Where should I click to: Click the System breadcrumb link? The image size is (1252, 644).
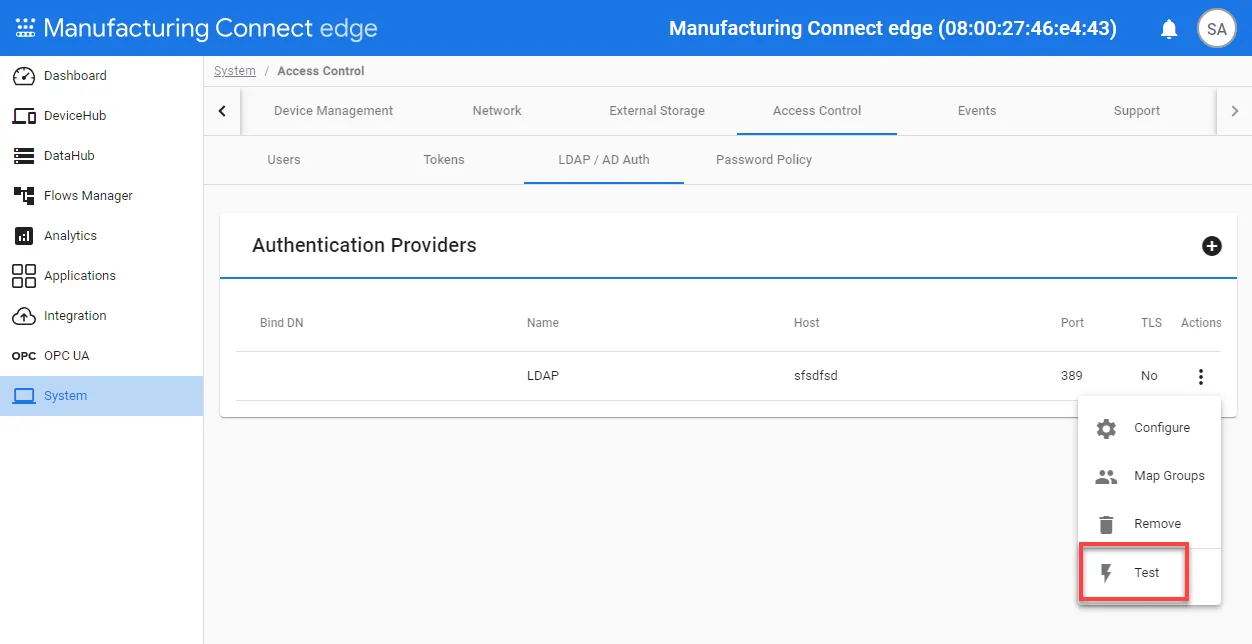click(235, 71)
